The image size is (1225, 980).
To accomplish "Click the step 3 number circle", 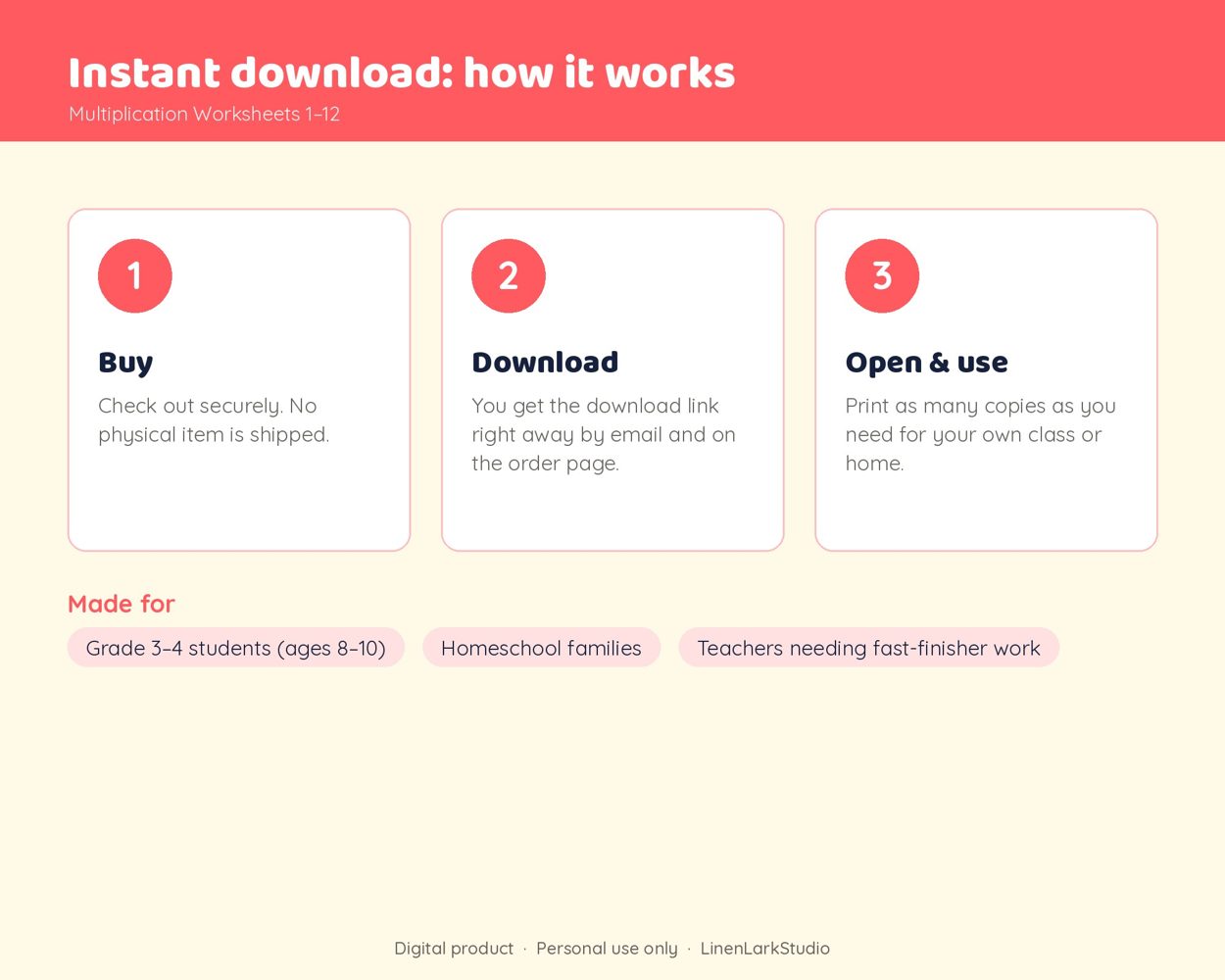I will coord(882,276).
